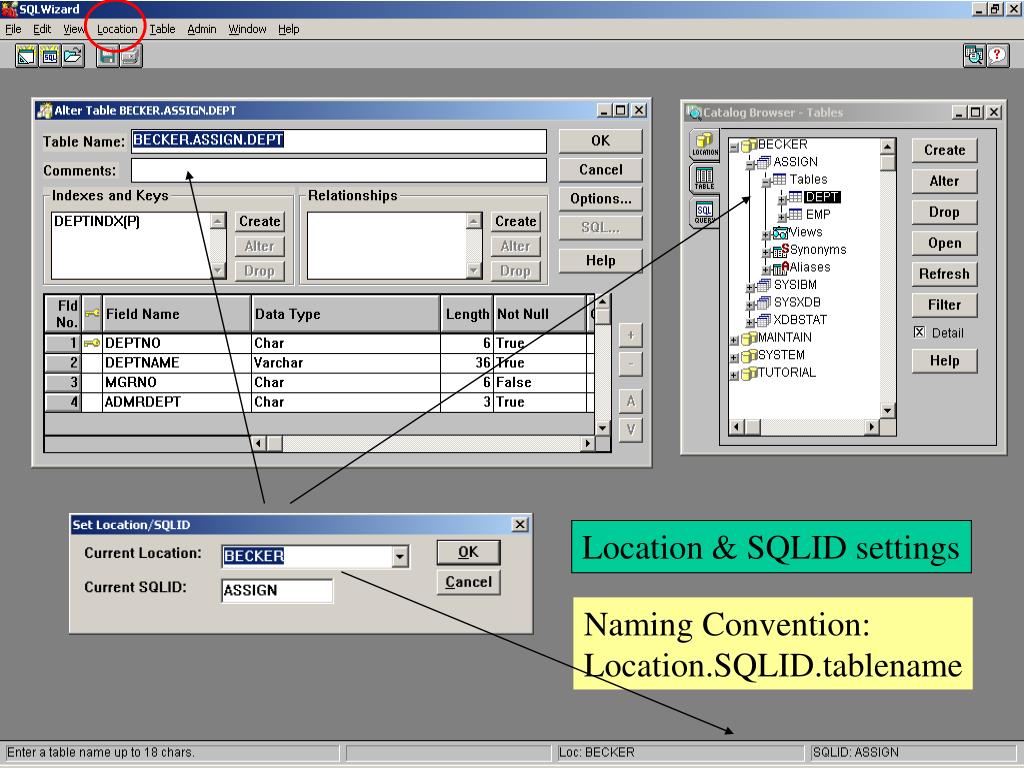
Task: Click the SQLWizard application icon in the title bar
Action: (x=9, y=9)
